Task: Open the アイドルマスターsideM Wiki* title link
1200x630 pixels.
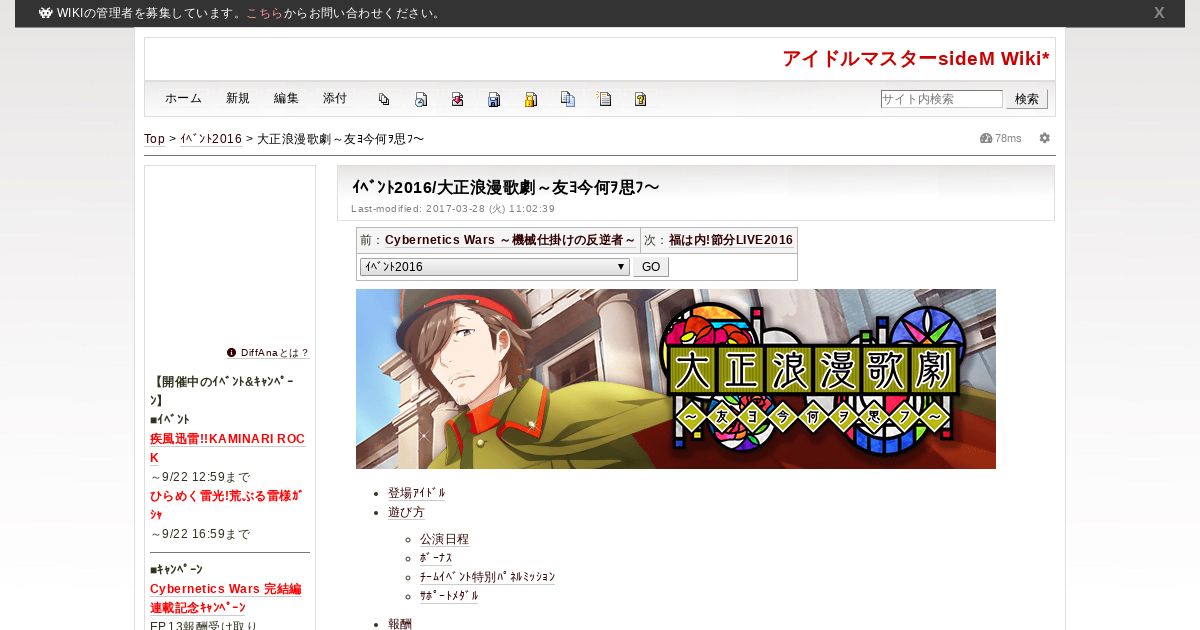Action: tap(916, 59)
